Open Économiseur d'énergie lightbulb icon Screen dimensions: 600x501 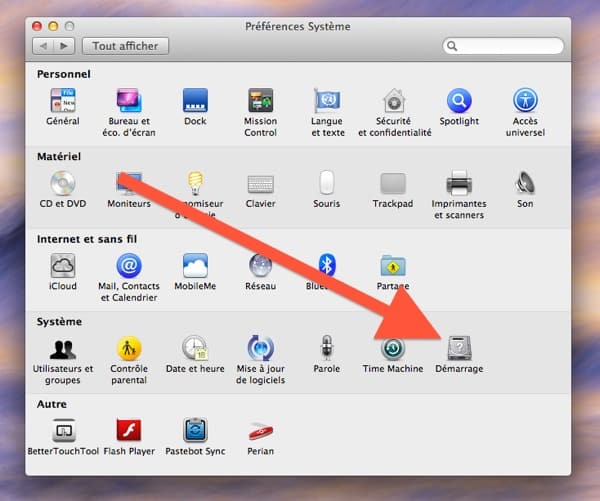195,183
